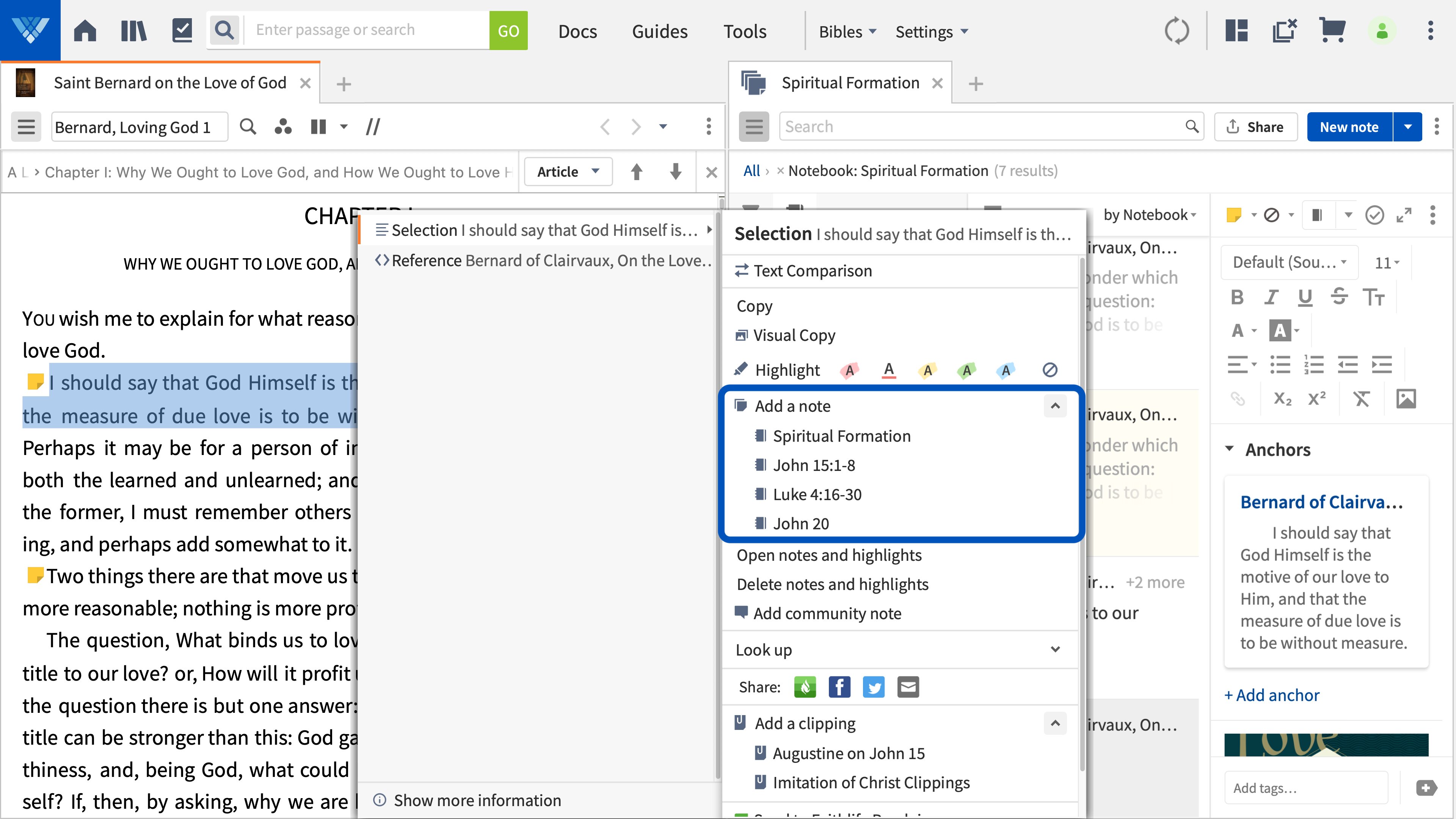Toggle numbered list
Viewport: 1456px width, 819px height.
[x=1314, y=365]
